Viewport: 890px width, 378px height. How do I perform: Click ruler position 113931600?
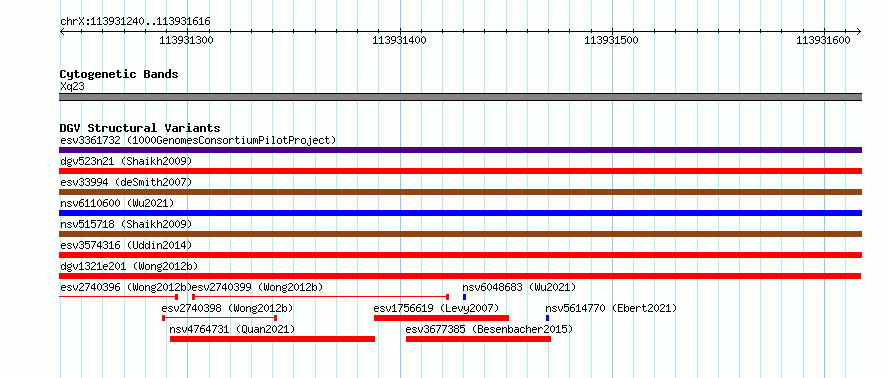pyautogui.click(x=824, y=40)
